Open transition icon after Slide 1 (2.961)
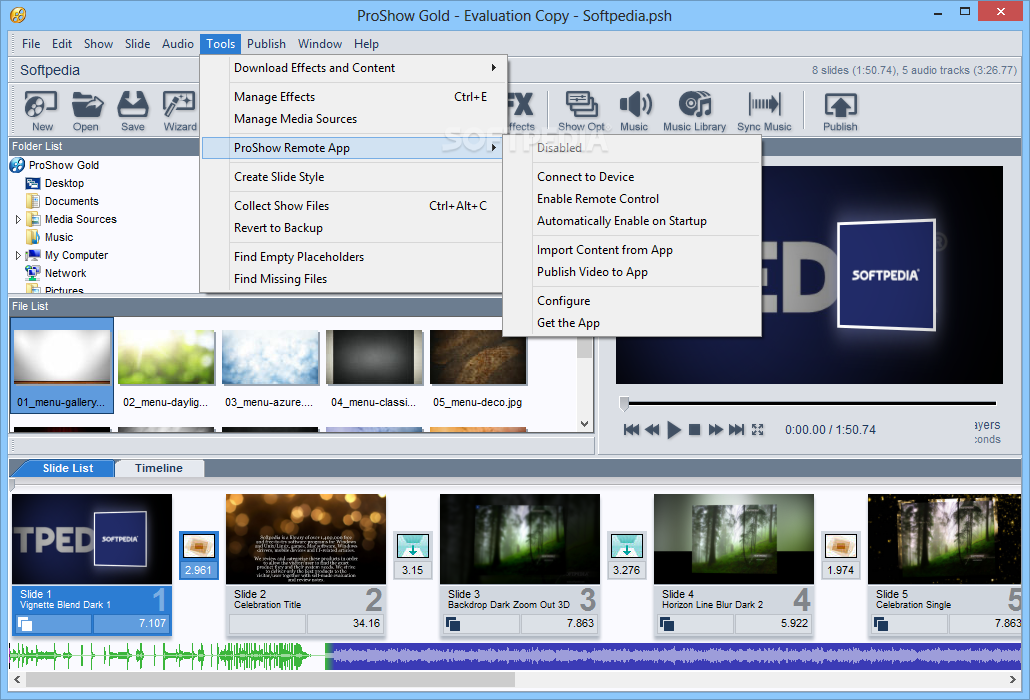Viewport: 1030px width, 700px height. pos(199,546)
